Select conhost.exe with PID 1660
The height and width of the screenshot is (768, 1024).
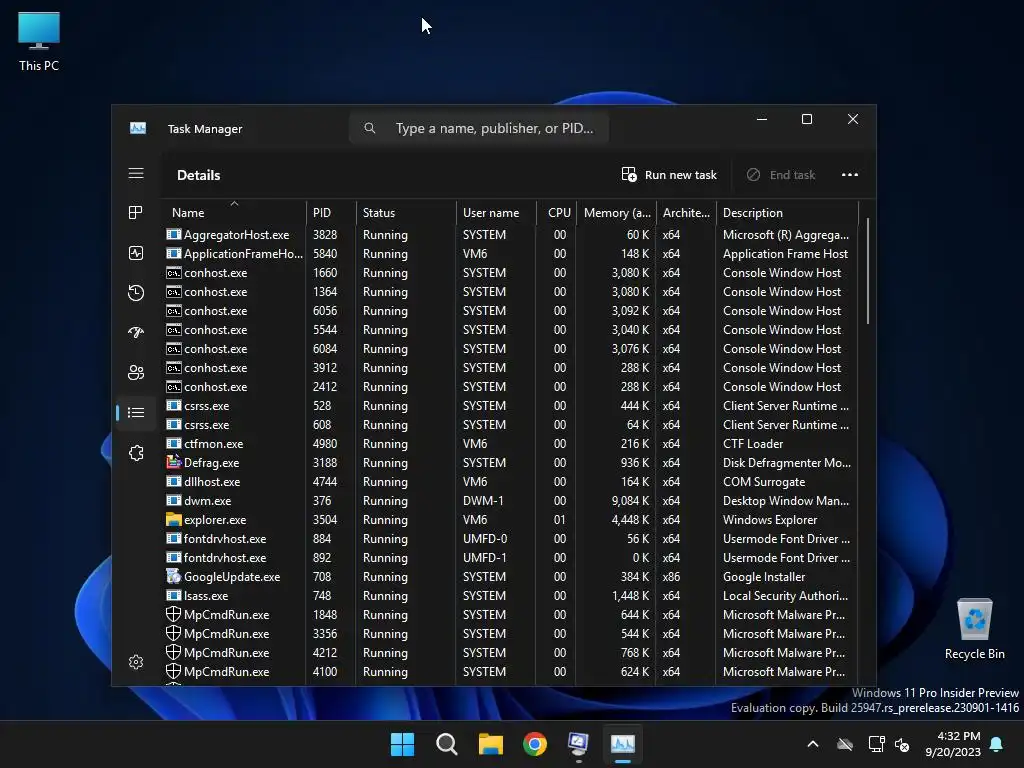tap(511, 272)
